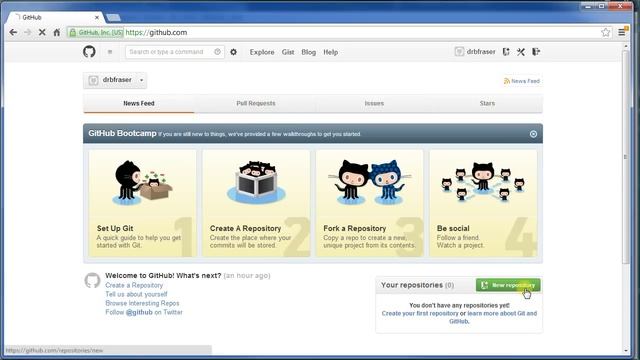Click the Octocat icon beside Welcome to GitHub
The image size is (640, 360).
(x=92, y=280)
